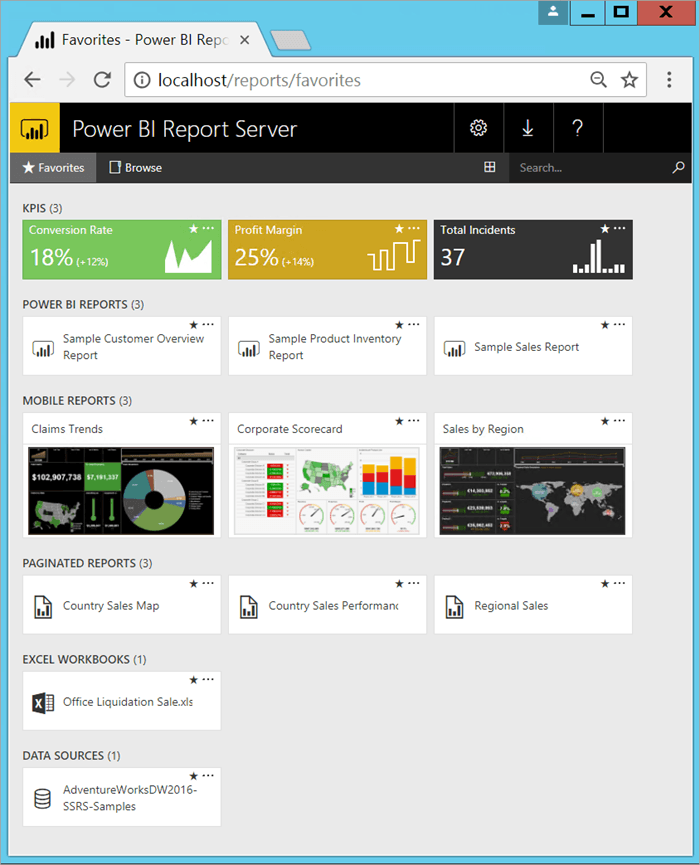Viewport: 700px width, 865px height.
Task: Open AdventureWorksDW2016 data source
Action: point(121,797)
